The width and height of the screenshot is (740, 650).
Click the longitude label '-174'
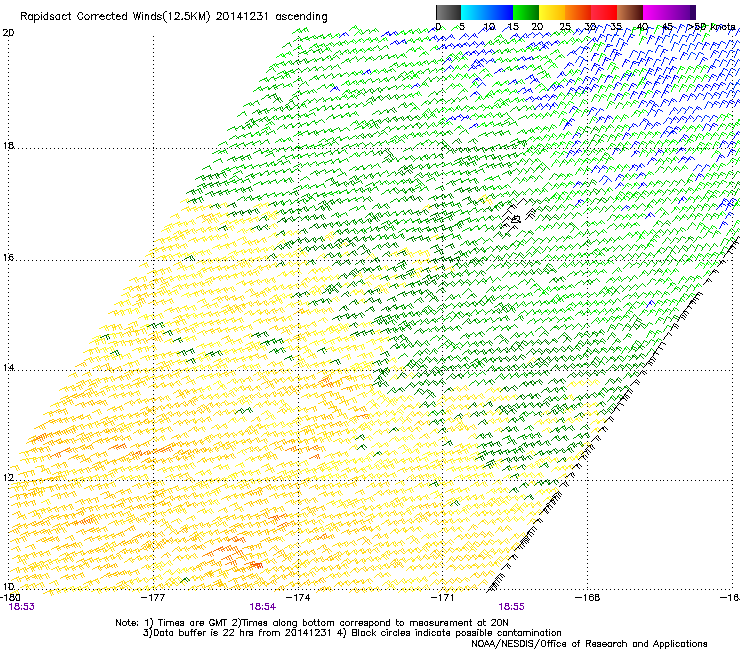298,598
